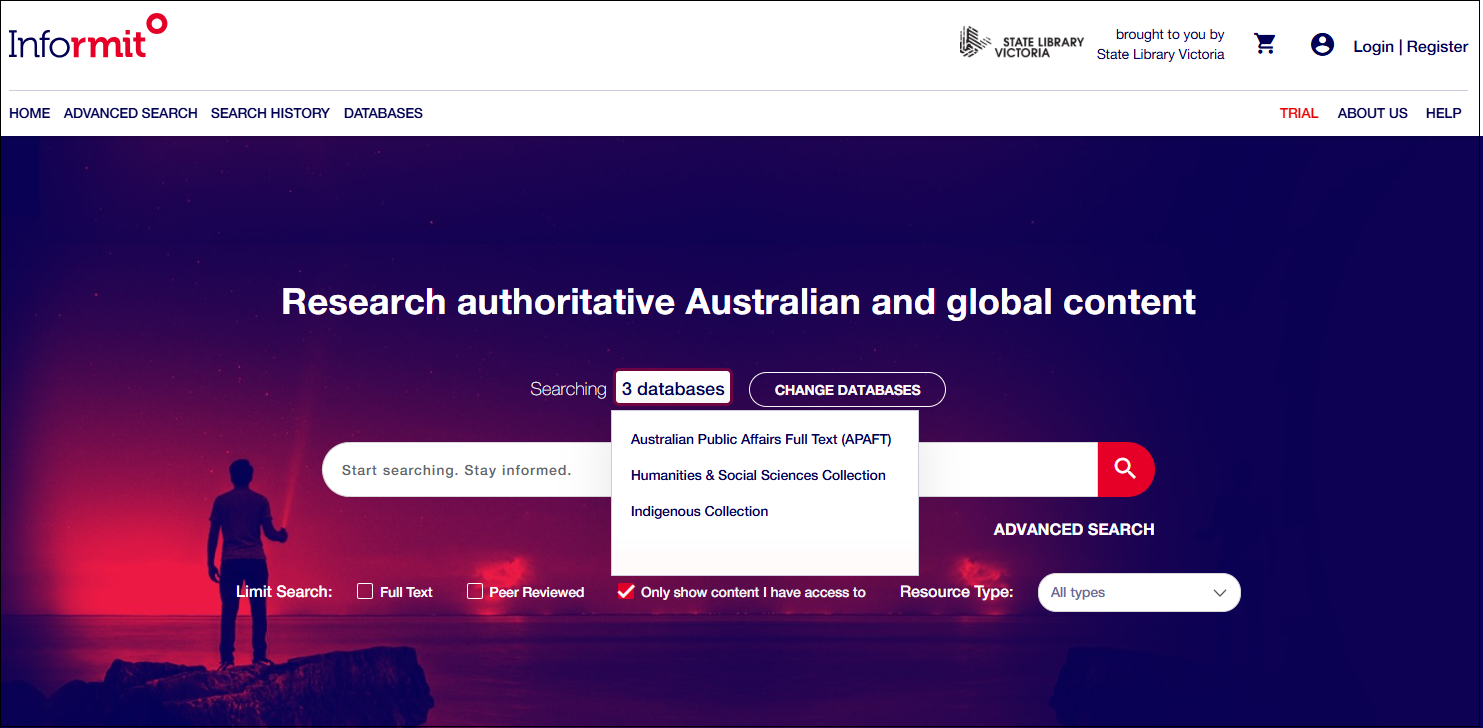Image resolution: width=1483 pixels, height=728 pixels.
Task: Open the red Trial link
Action: 1298,113
